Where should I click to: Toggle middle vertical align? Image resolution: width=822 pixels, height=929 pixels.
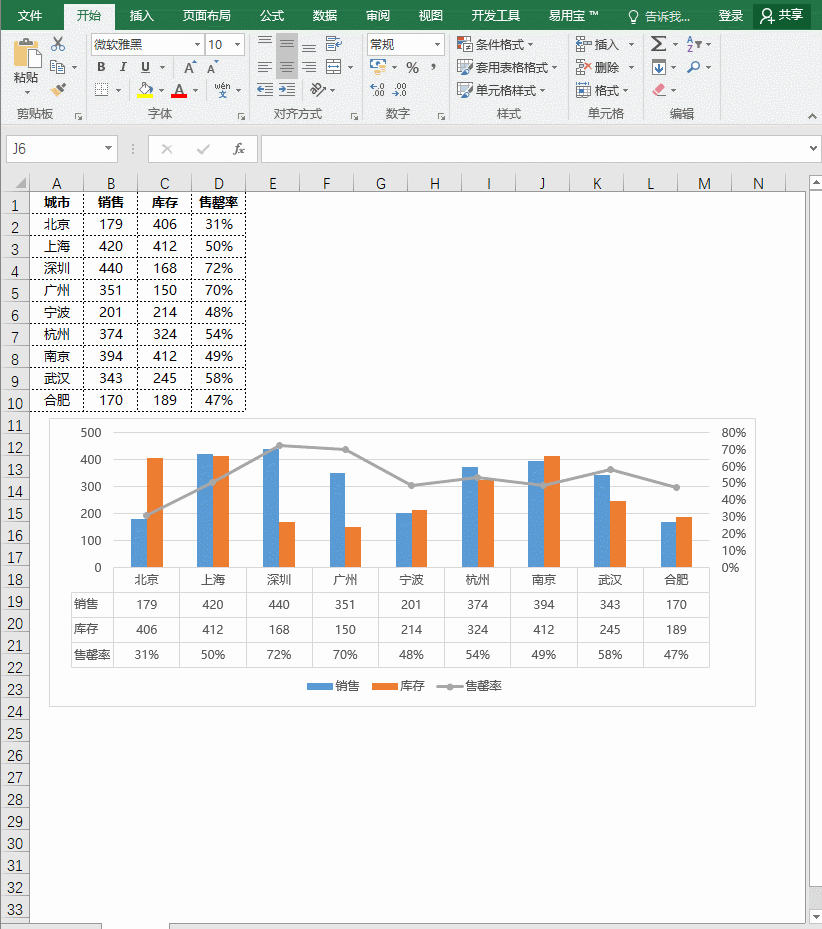click(287, 44)
